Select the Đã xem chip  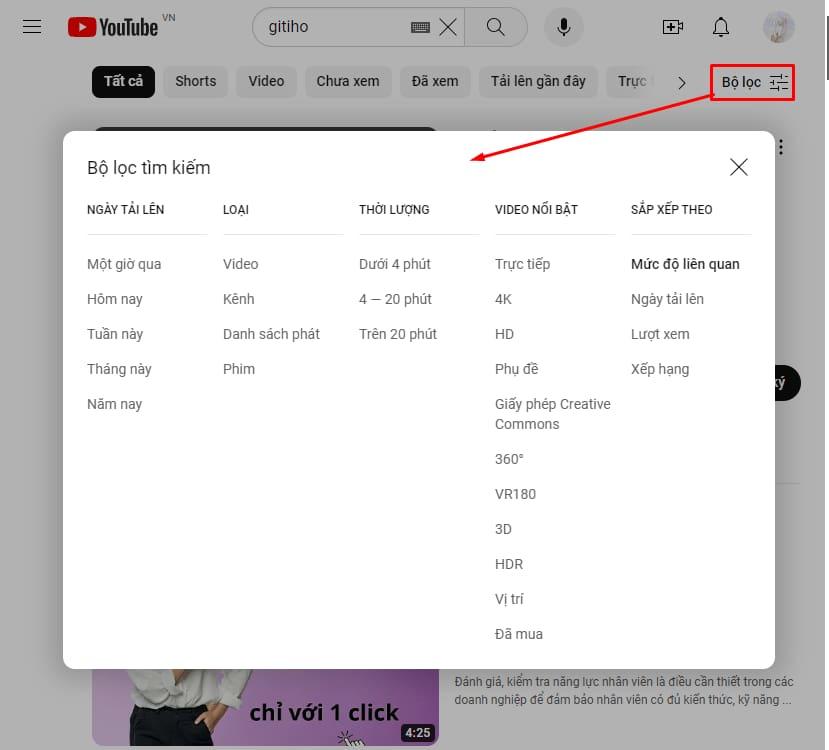coord(435,81)
